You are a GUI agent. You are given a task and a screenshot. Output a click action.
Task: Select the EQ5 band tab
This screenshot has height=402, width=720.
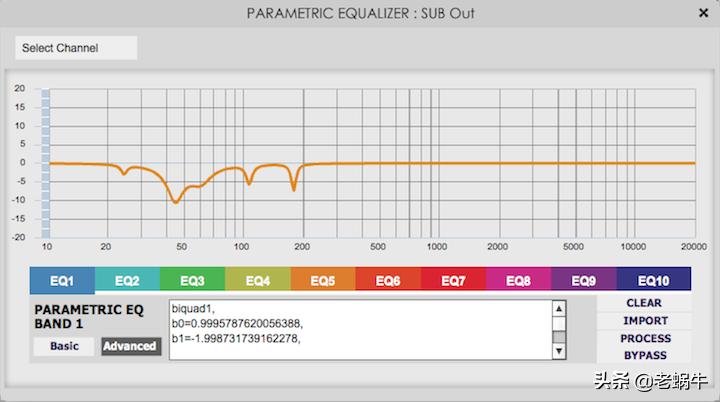click(x=323, y=279)
